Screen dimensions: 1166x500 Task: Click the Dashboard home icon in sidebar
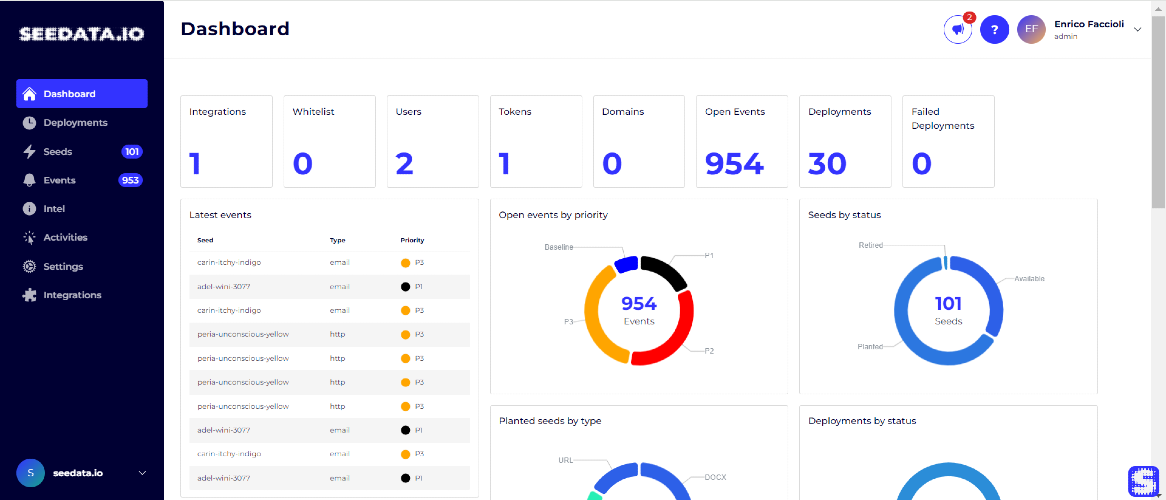point(30,94)
